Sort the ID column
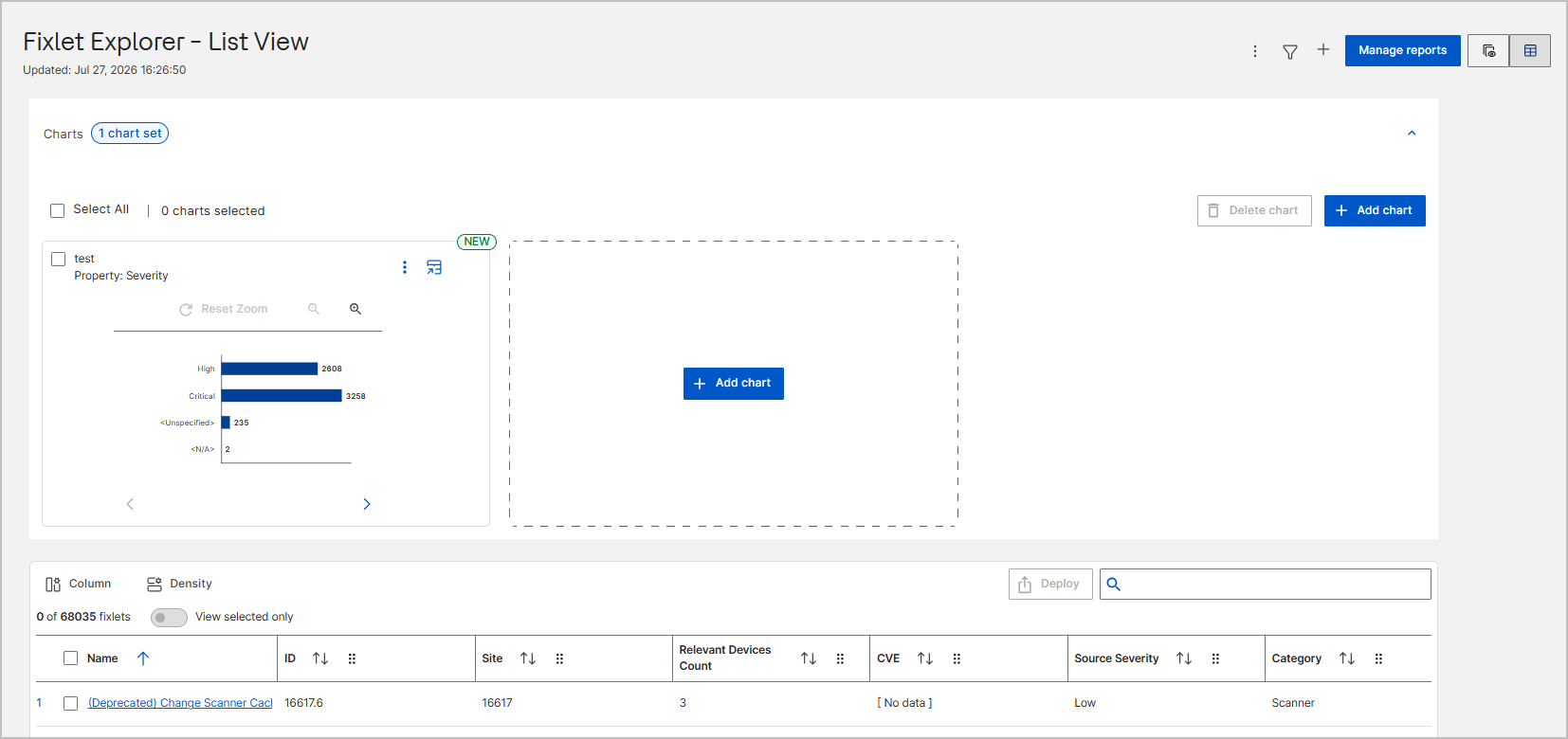 320,658
